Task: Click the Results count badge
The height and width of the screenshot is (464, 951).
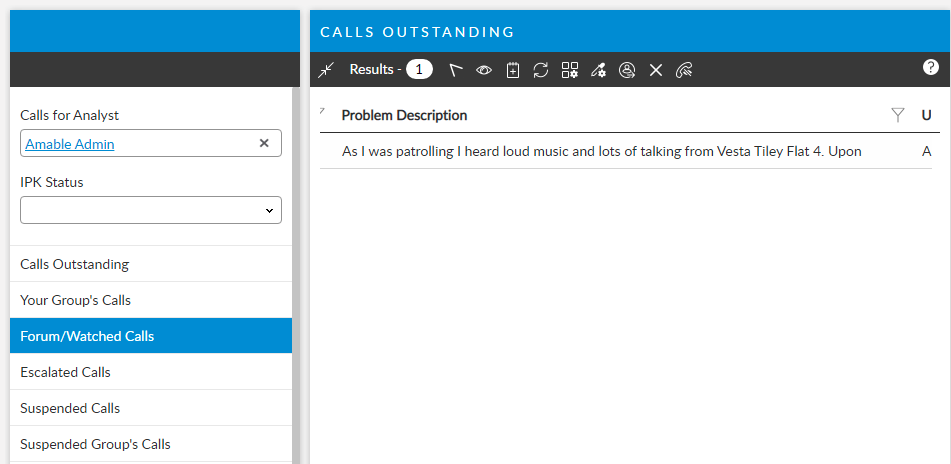Action: [x=419, y=69]
